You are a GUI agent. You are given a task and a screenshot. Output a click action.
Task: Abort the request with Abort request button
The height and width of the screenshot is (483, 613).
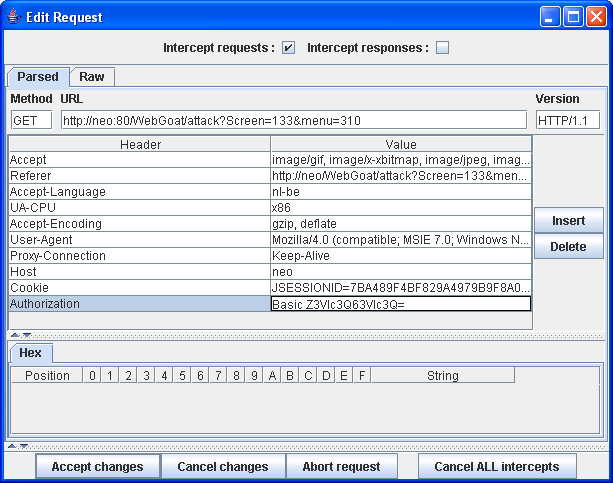(341, 466)
